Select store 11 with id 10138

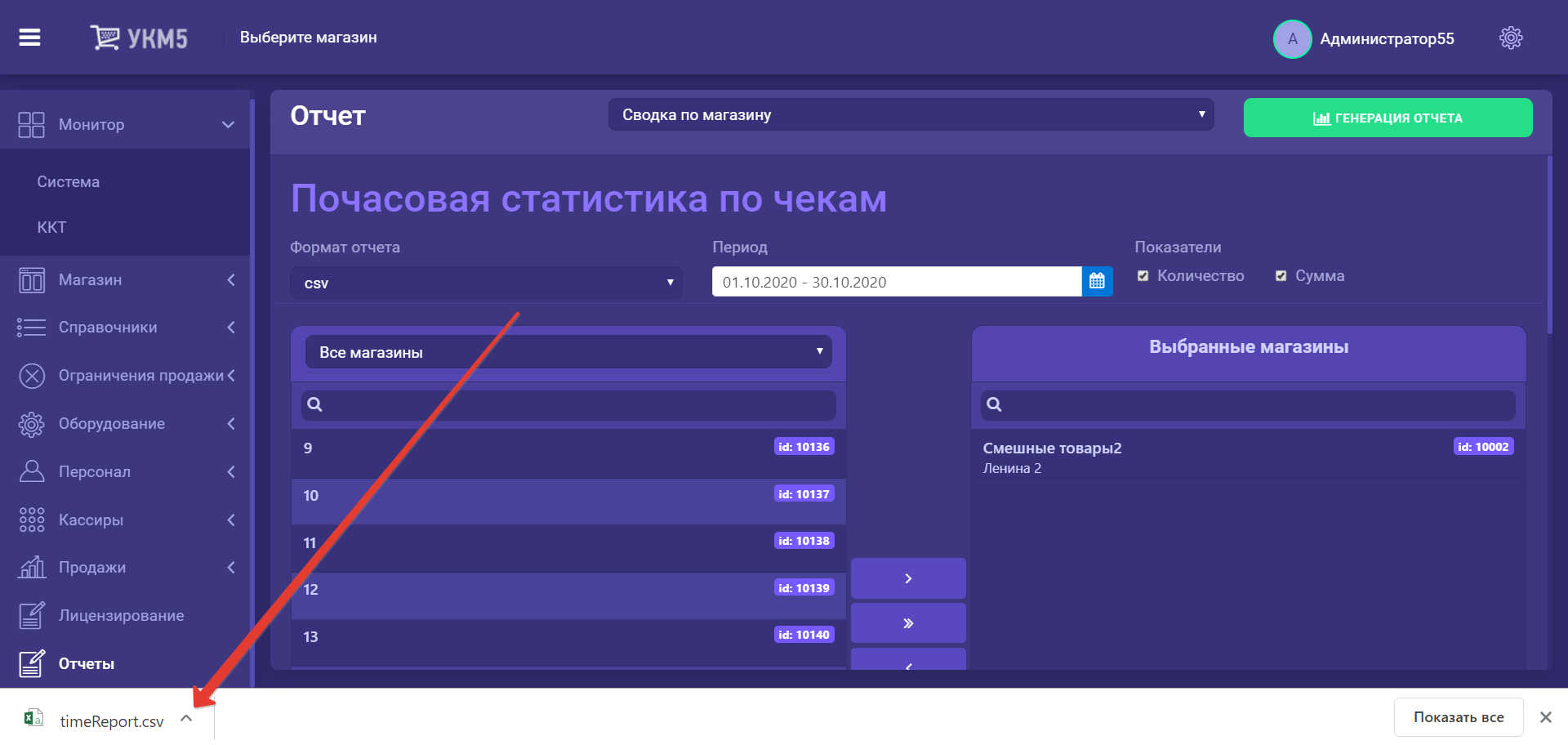pos(568,548)
